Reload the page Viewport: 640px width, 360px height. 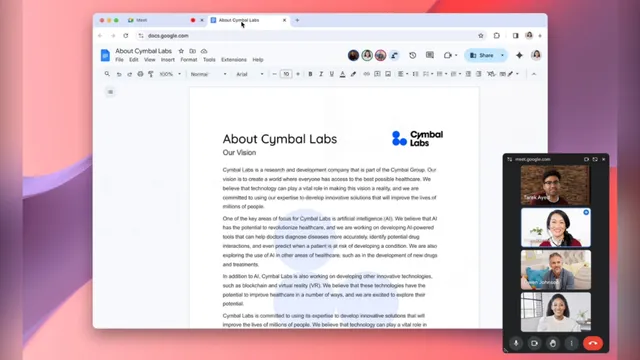126,36
